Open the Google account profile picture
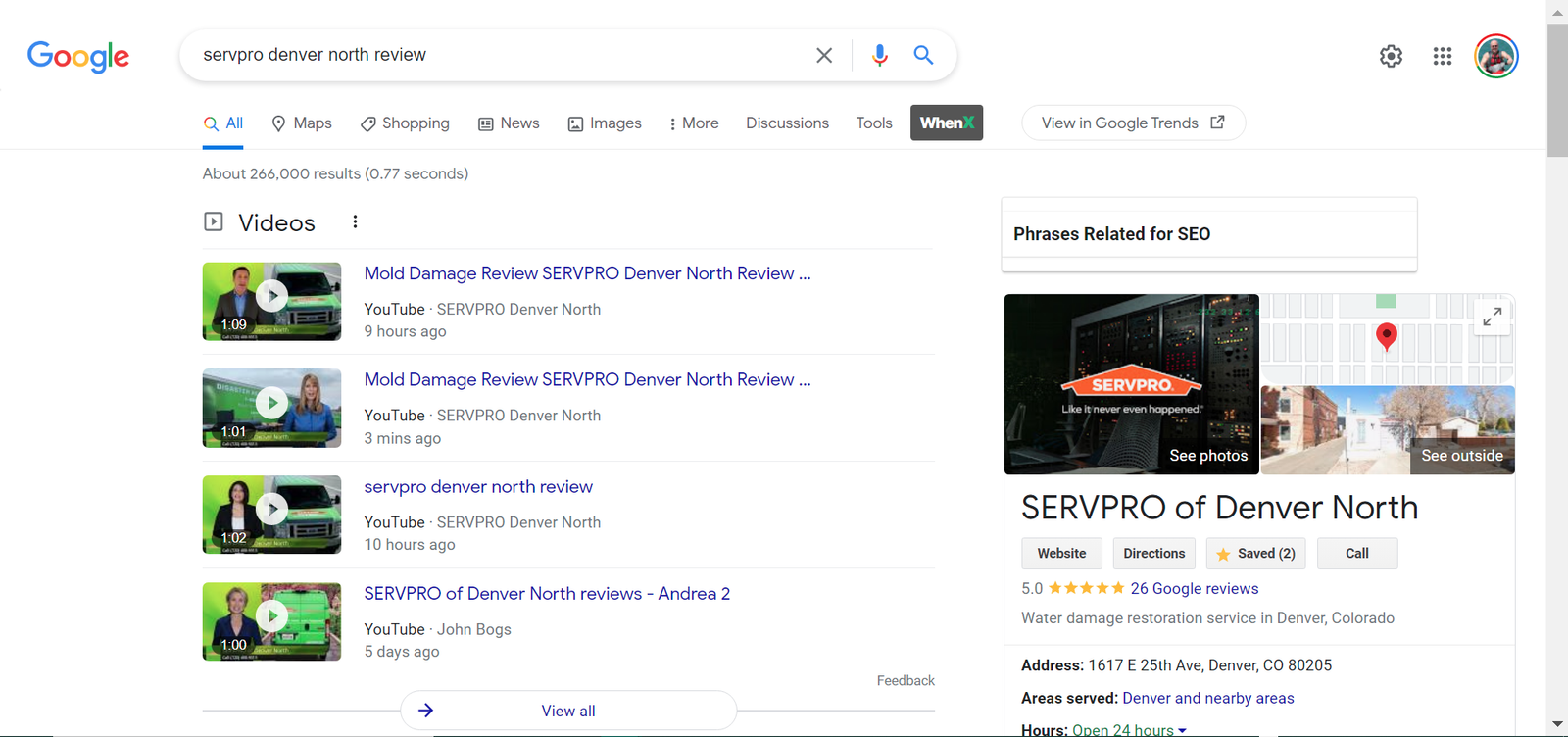 pos(1496,56)
